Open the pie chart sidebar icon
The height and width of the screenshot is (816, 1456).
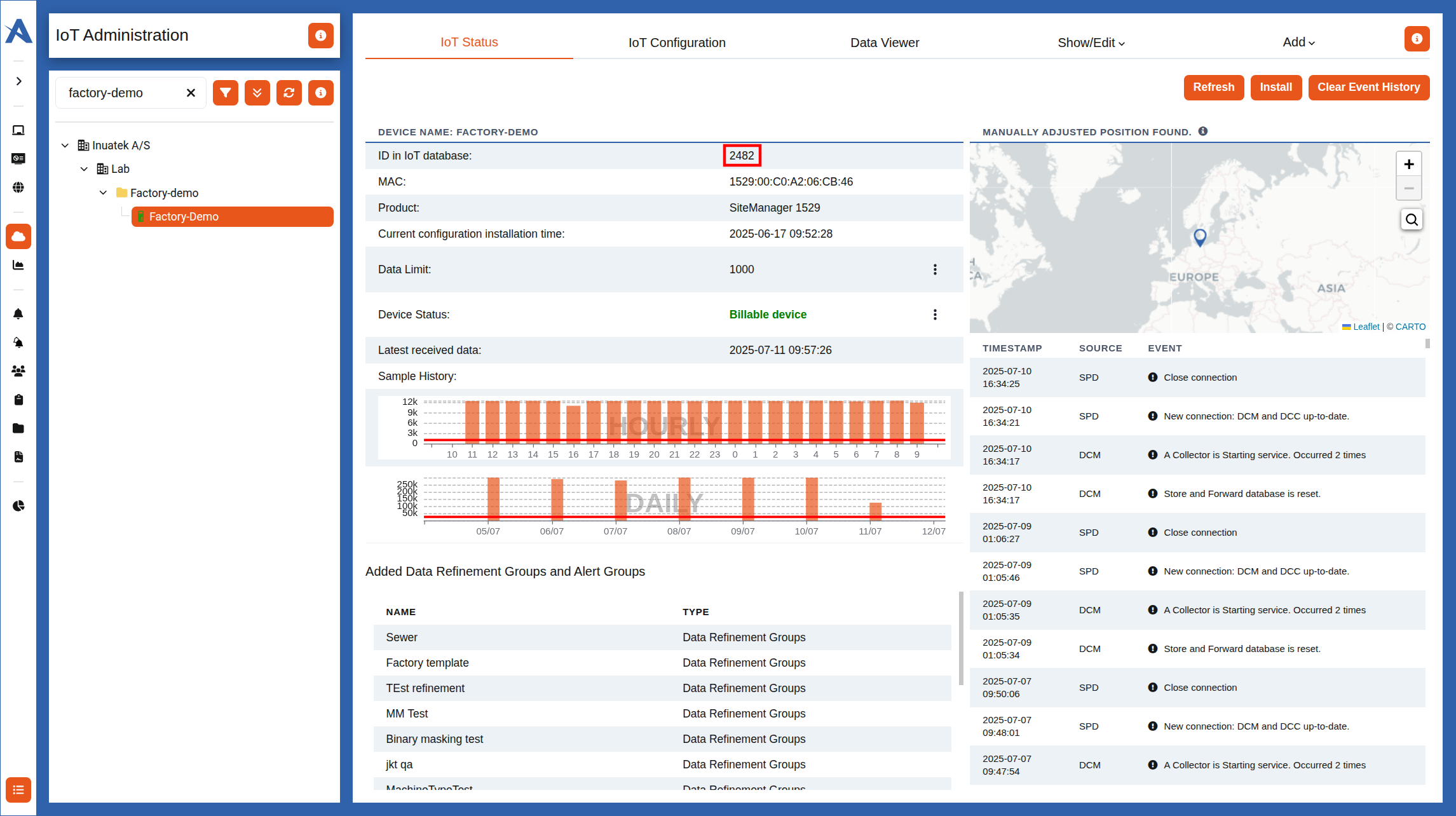pyautogui.click(x=18, y=506)
